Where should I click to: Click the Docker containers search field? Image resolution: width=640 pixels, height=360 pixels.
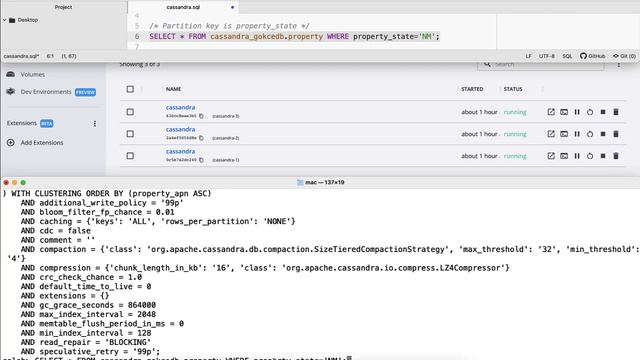coord(540,64)
